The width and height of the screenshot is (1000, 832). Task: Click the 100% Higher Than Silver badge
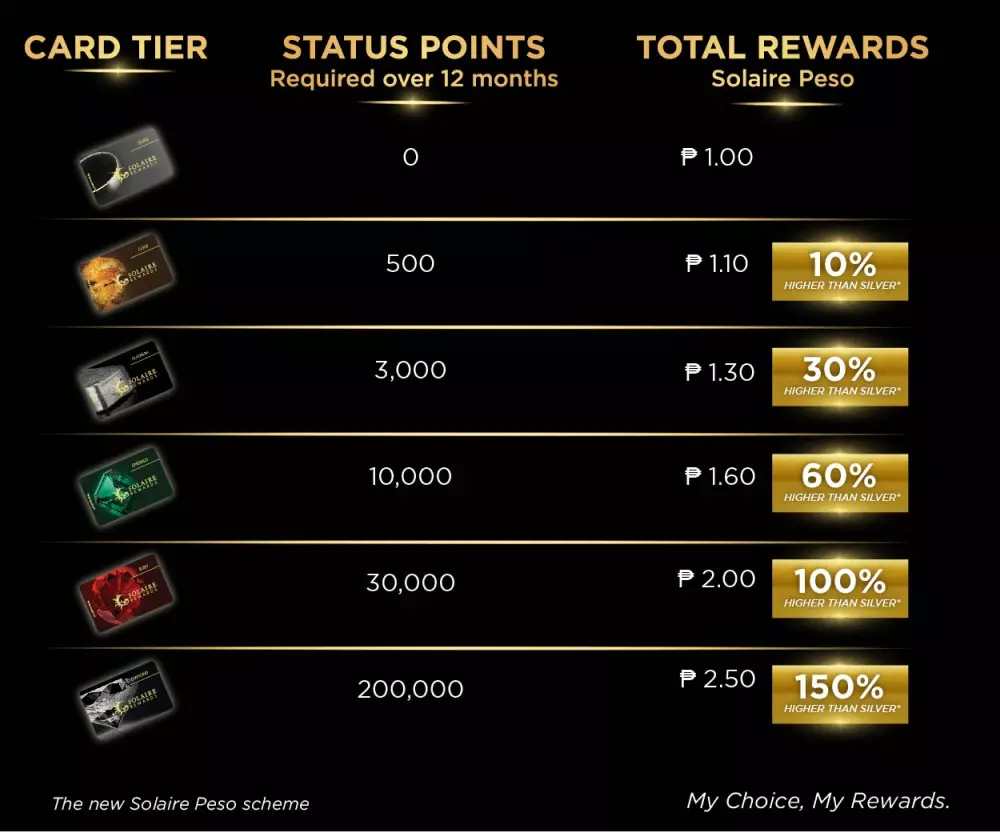[x=840, y=588]
